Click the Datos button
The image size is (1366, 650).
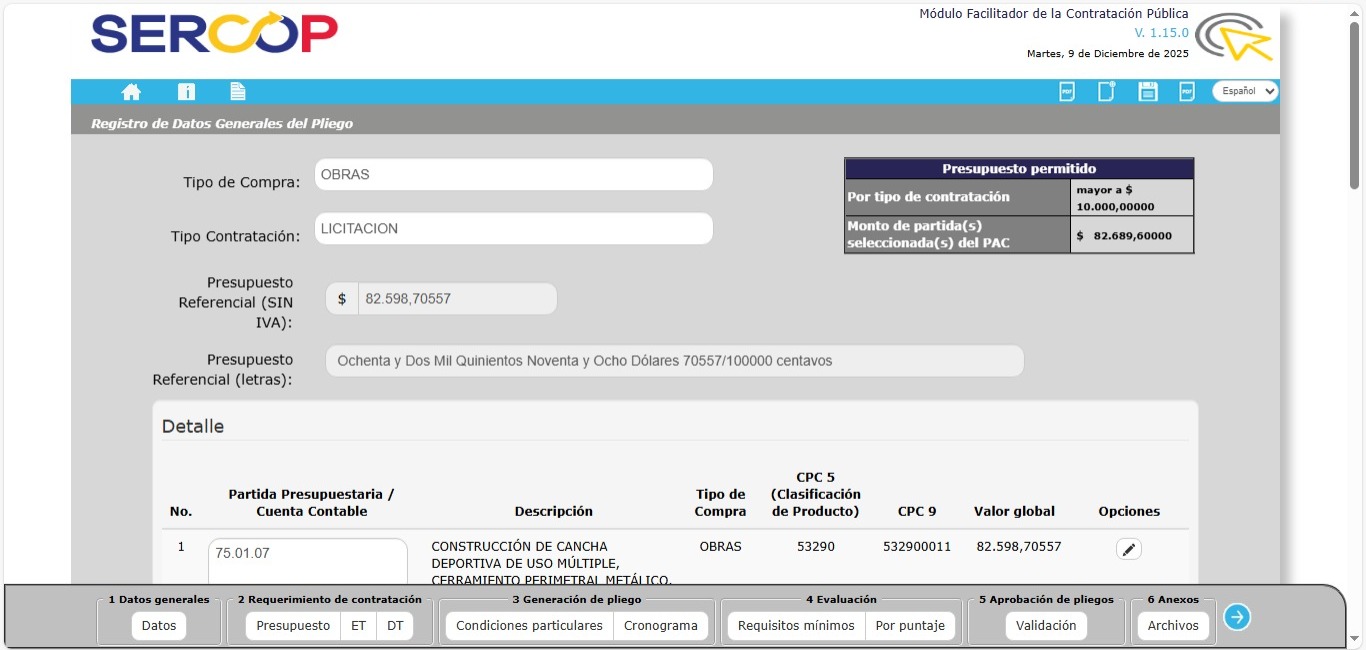pyautogui.click(x=159, y=626)
